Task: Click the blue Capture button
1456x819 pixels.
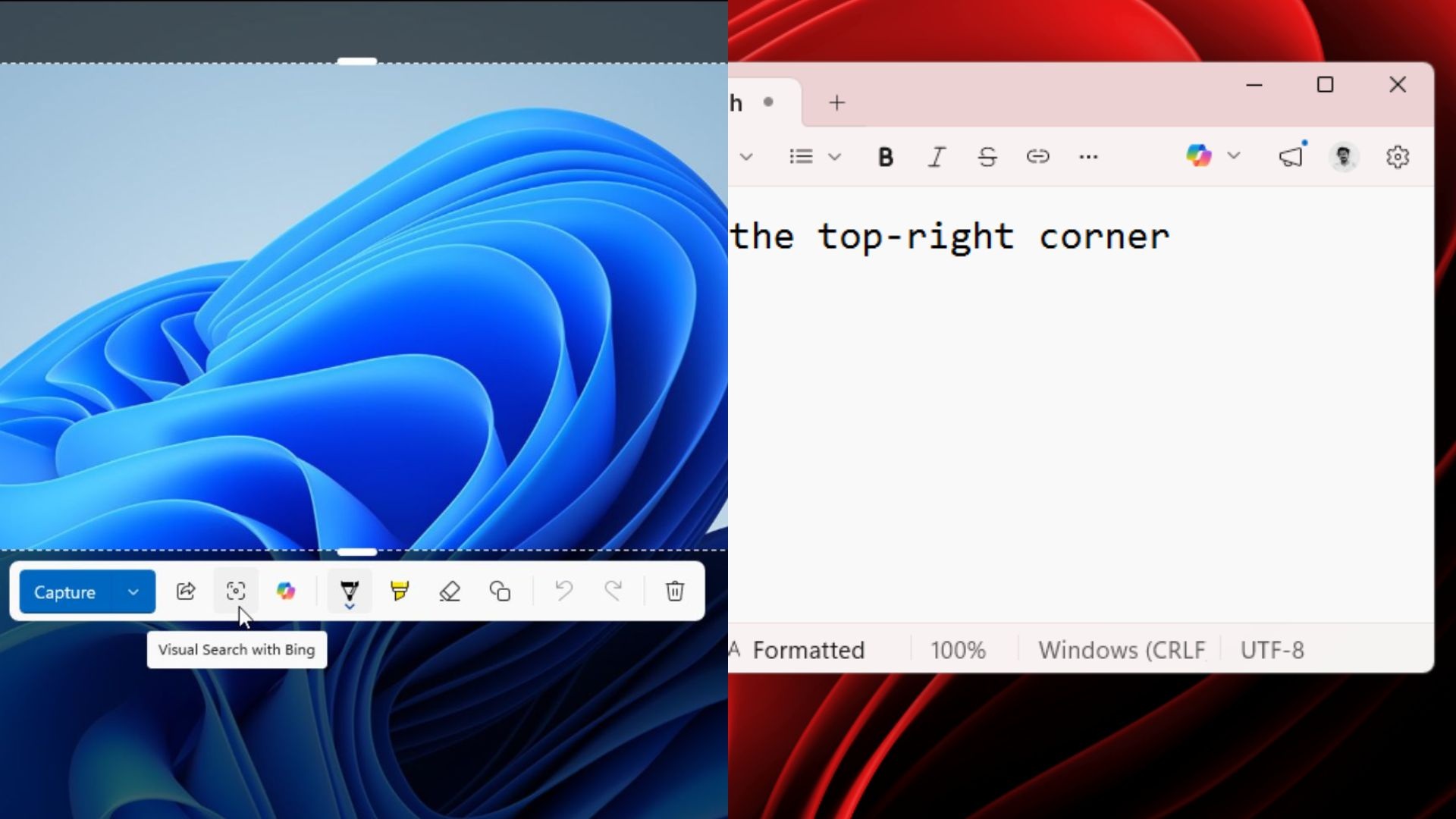Action: [64, 591]
